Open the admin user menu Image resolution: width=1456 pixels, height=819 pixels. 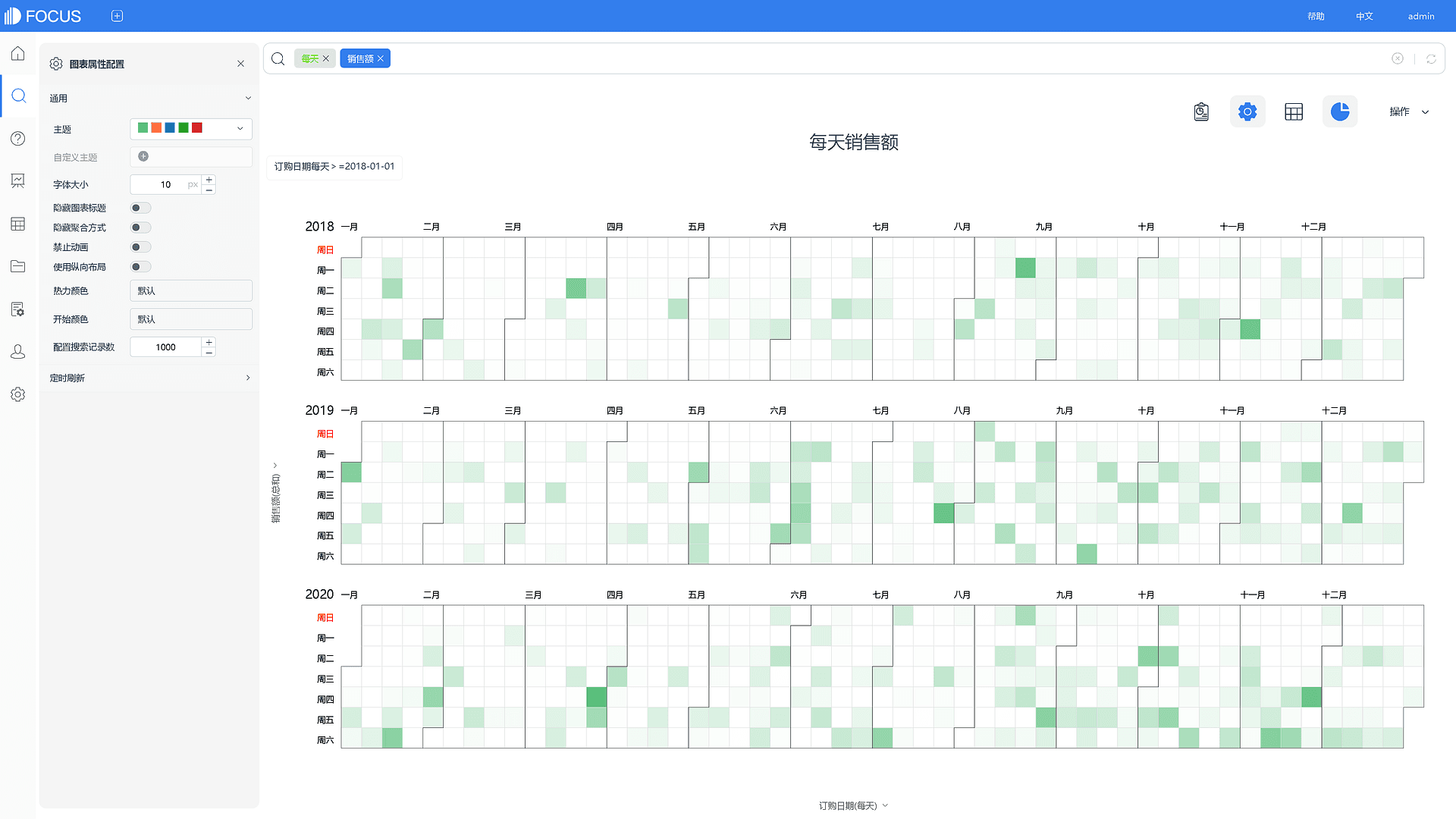(1421, 16)
